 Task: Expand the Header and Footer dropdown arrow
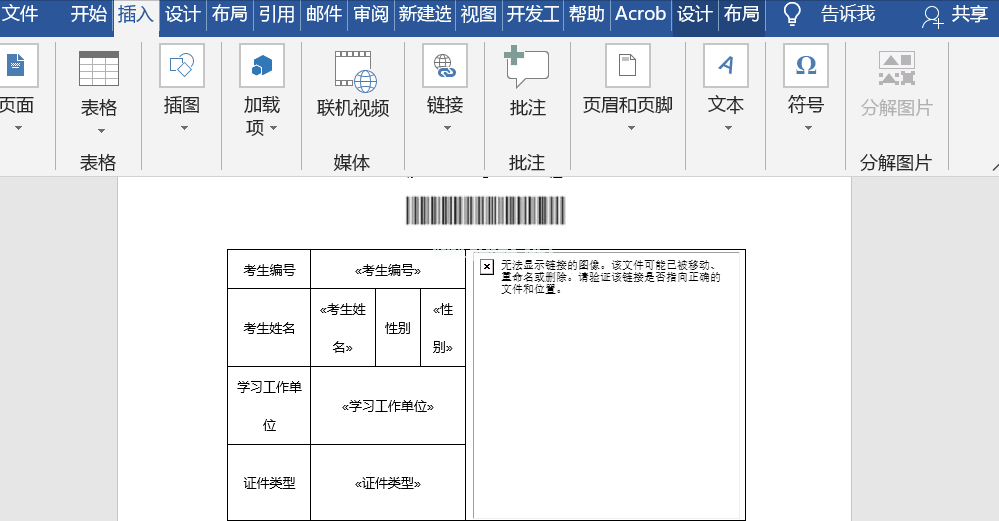[x=628, y=128]
